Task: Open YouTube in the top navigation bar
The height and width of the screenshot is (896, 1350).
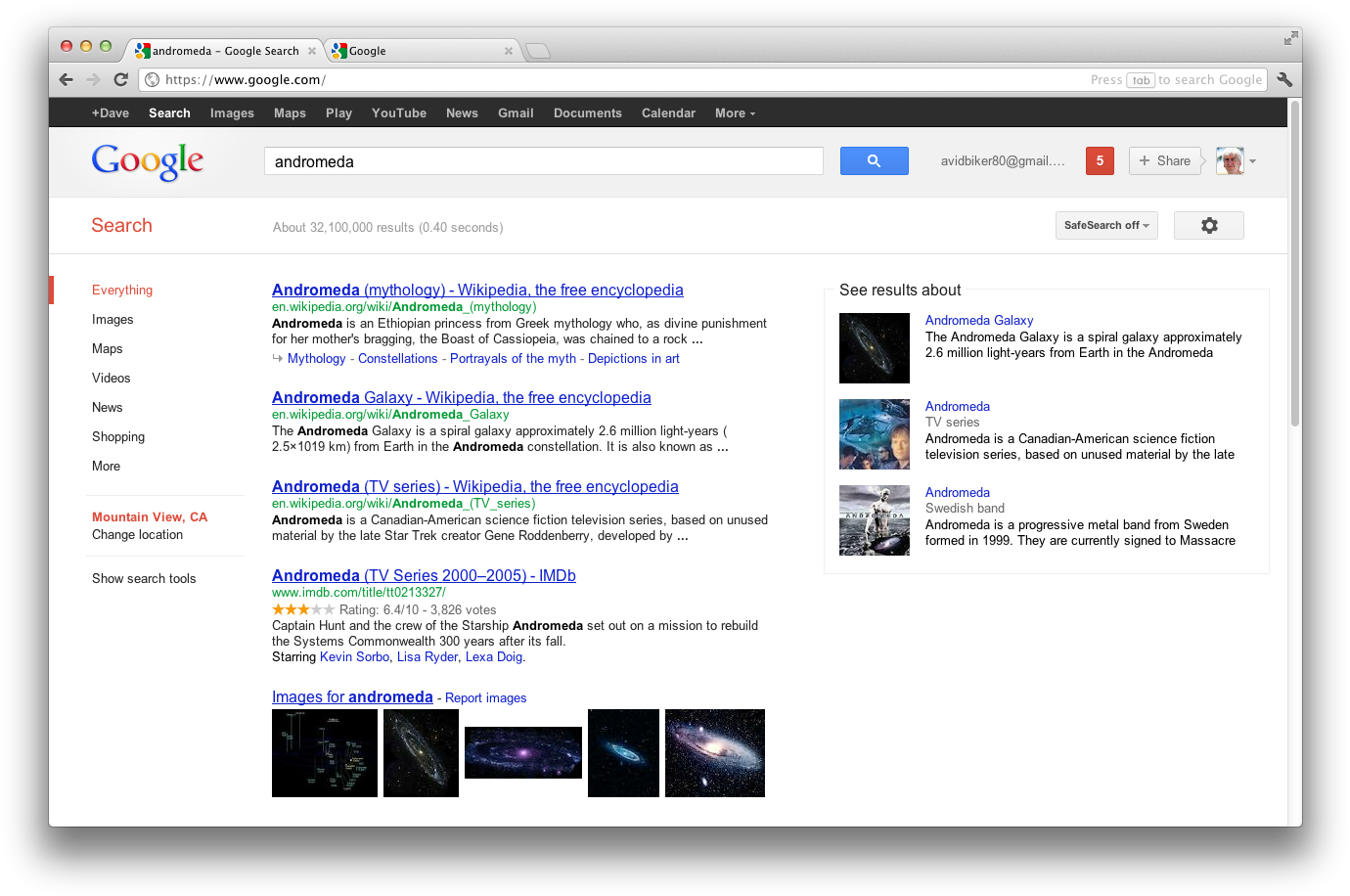Action: pos(399,113)
